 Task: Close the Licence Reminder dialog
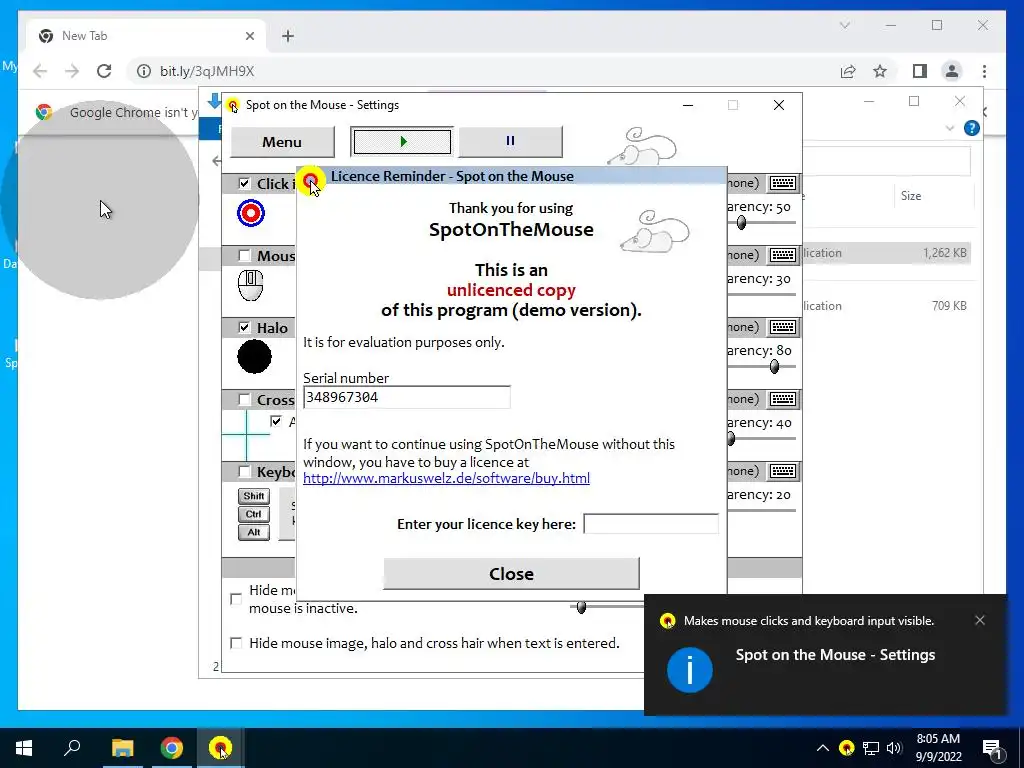coord(511,573)
